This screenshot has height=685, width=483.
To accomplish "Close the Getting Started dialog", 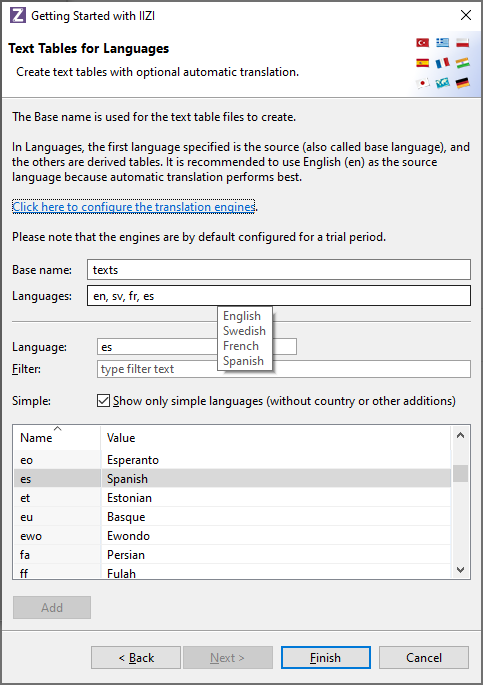I will click(x=466, y=15).
